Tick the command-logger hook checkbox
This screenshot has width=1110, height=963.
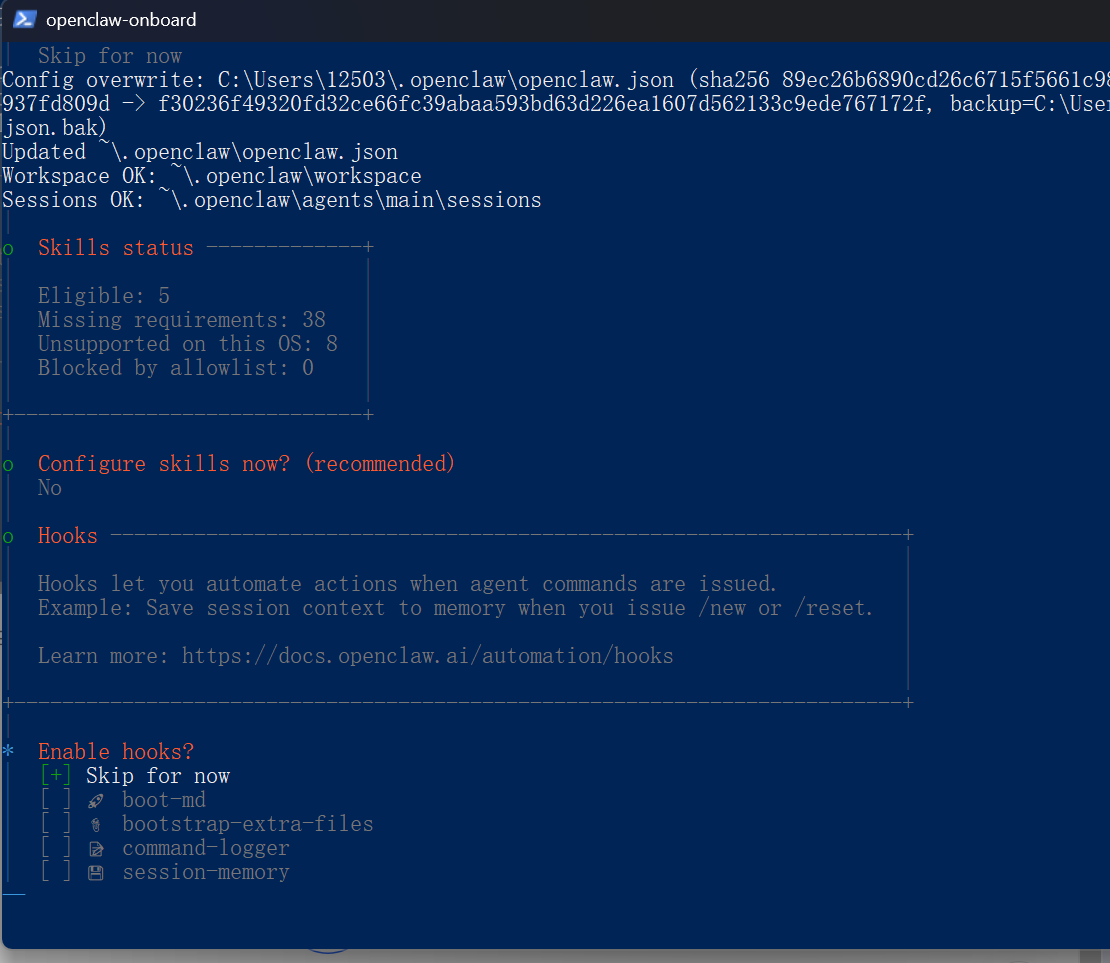coord(56,848)
